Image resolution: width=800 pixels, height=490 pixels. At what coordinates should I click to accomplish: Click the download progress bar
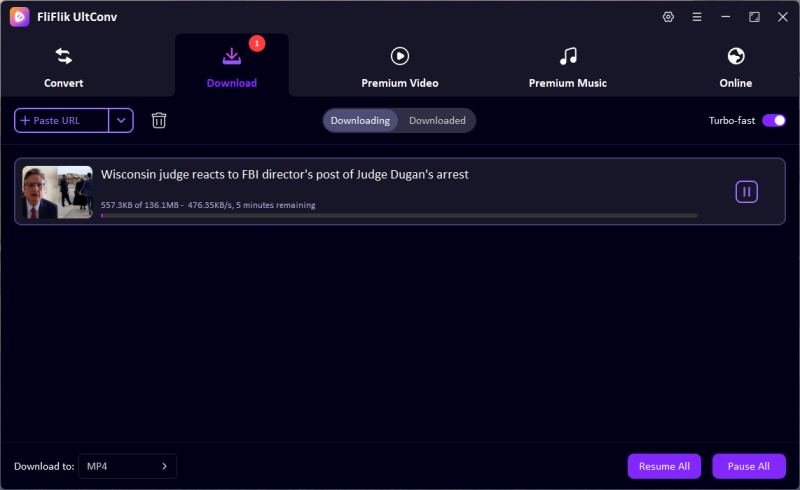[399, 215]
